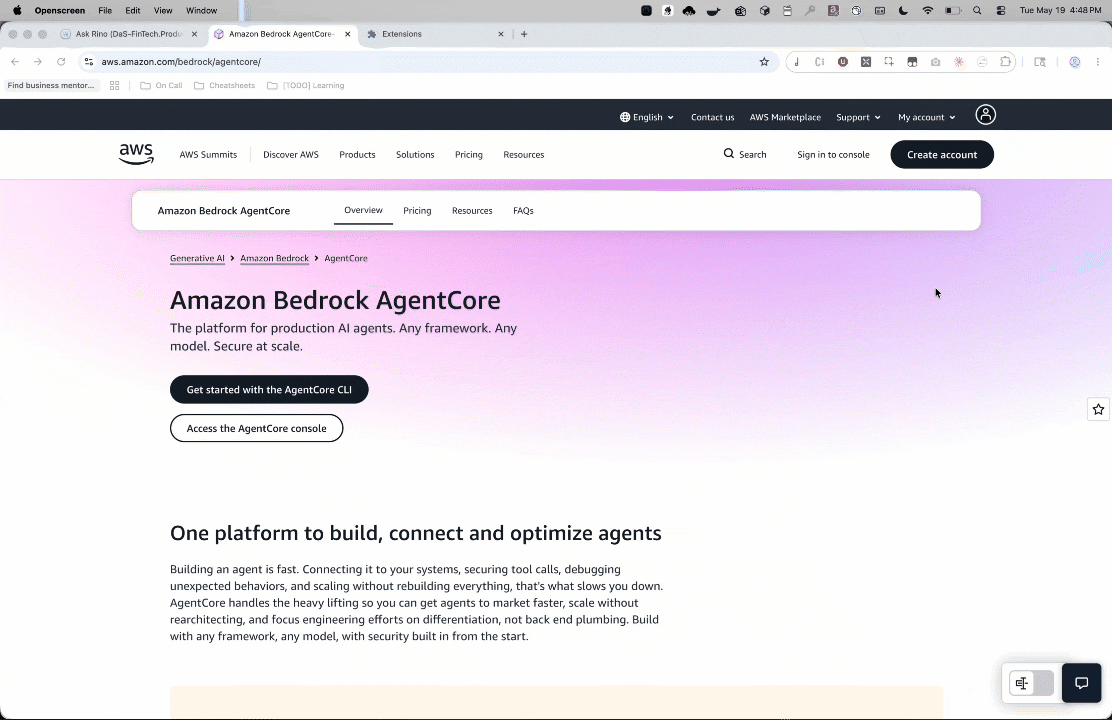This screenshot has width=1112, height=720.
Task: Open Spotlight search in the menu bar
Action: pos(977,11)
